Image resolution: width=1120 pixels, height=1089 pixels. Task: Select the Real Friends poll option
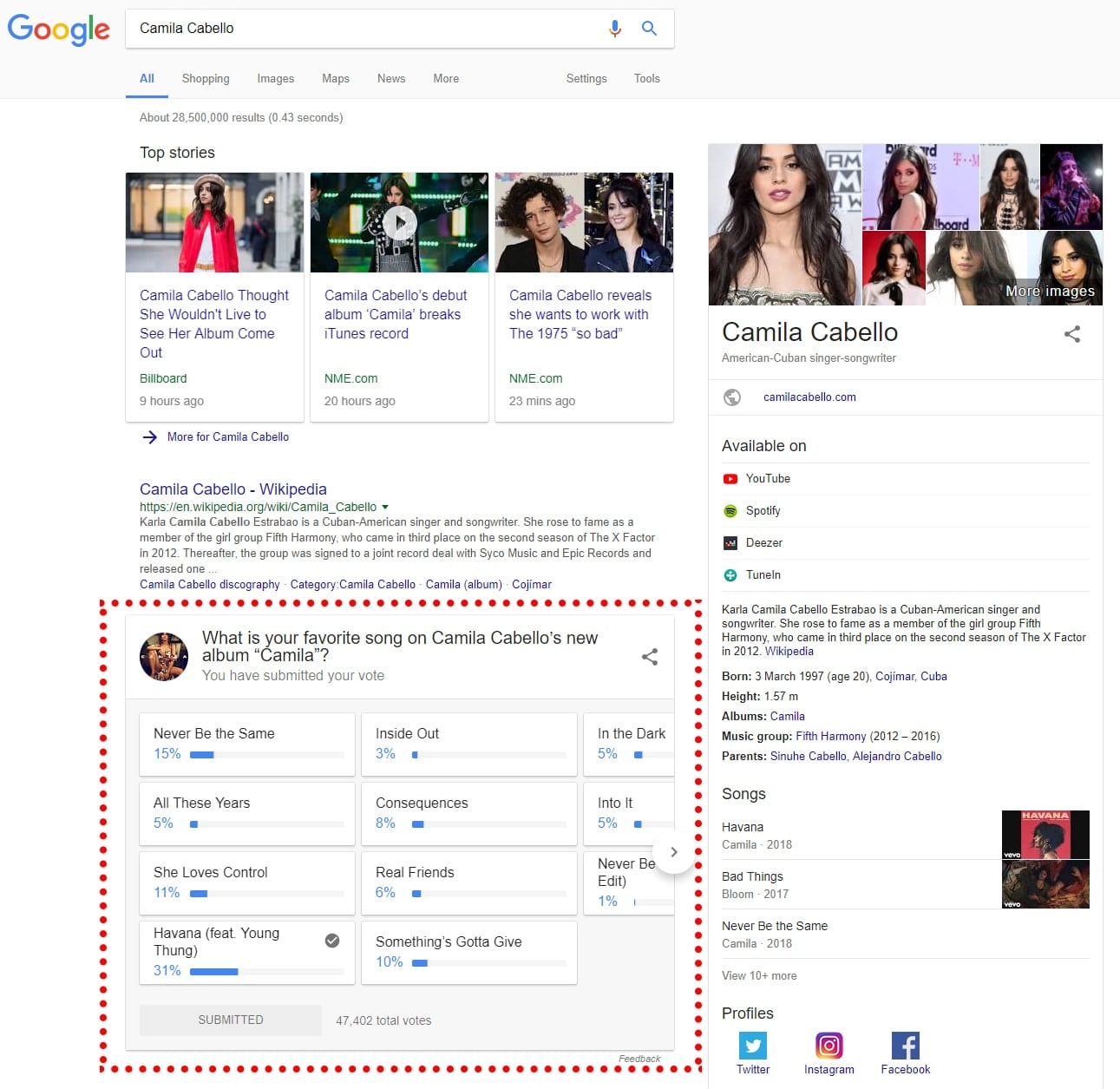tap(469, 883)
